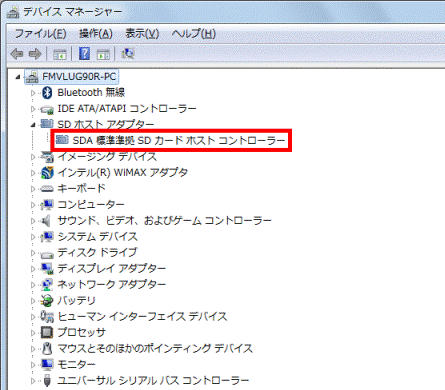Click the コンピューター monitor icon
The image size is (445, 390).
coord(47,205)
